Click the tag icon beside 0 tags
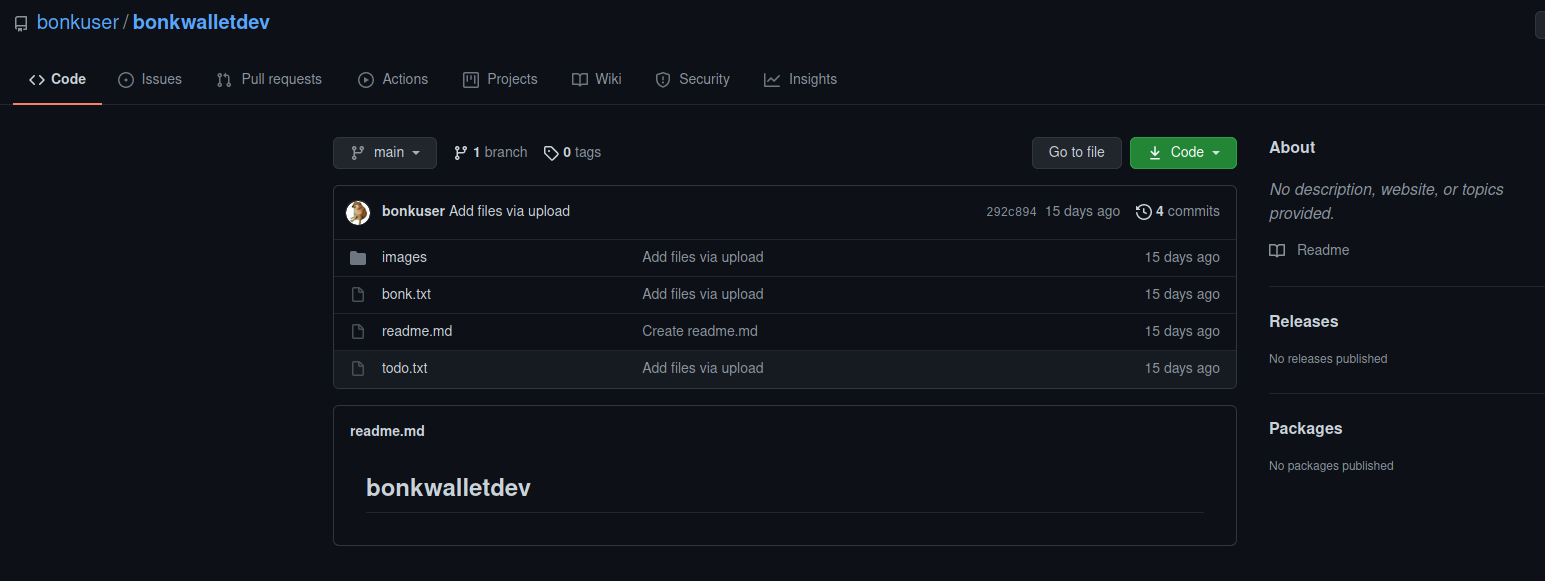The width and height of the screenshot is (1545, 581). [551, 153]
